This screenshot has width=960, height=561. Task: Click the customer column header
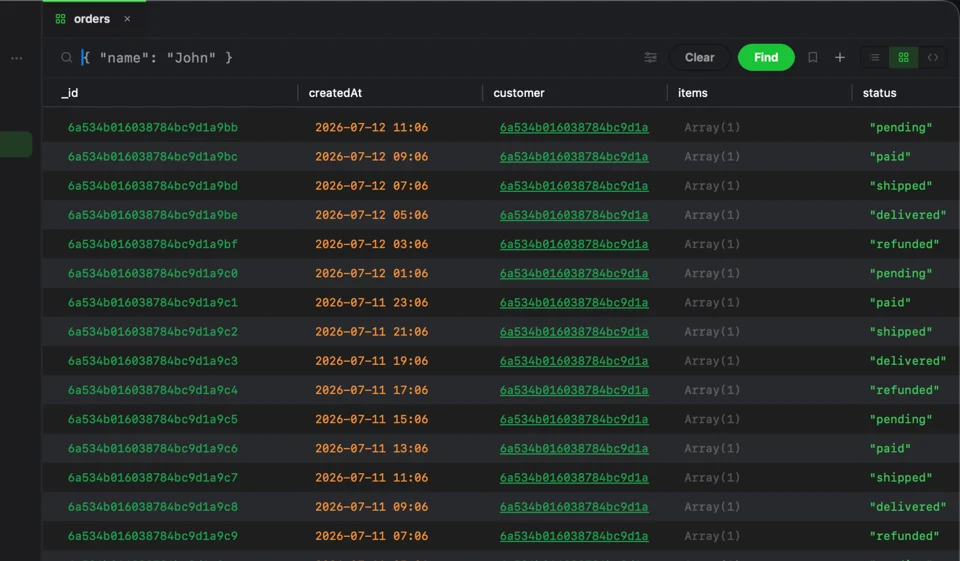519,93
